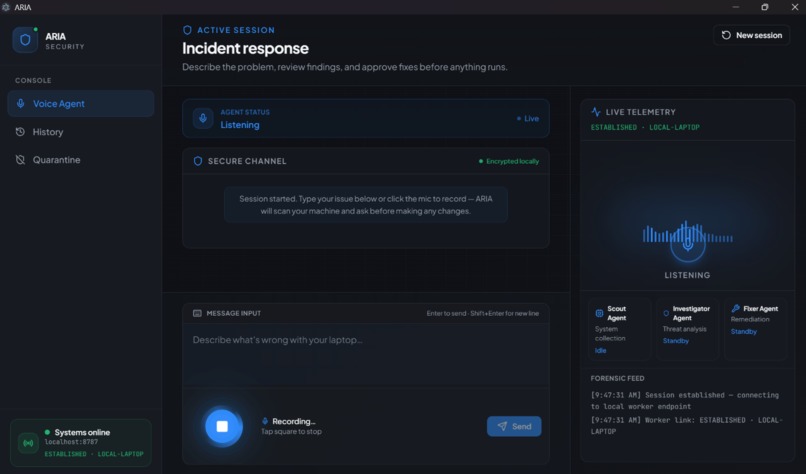806x474 pixels.
Task: Click the paper plane icon on Send
Action: pos(502,426)
